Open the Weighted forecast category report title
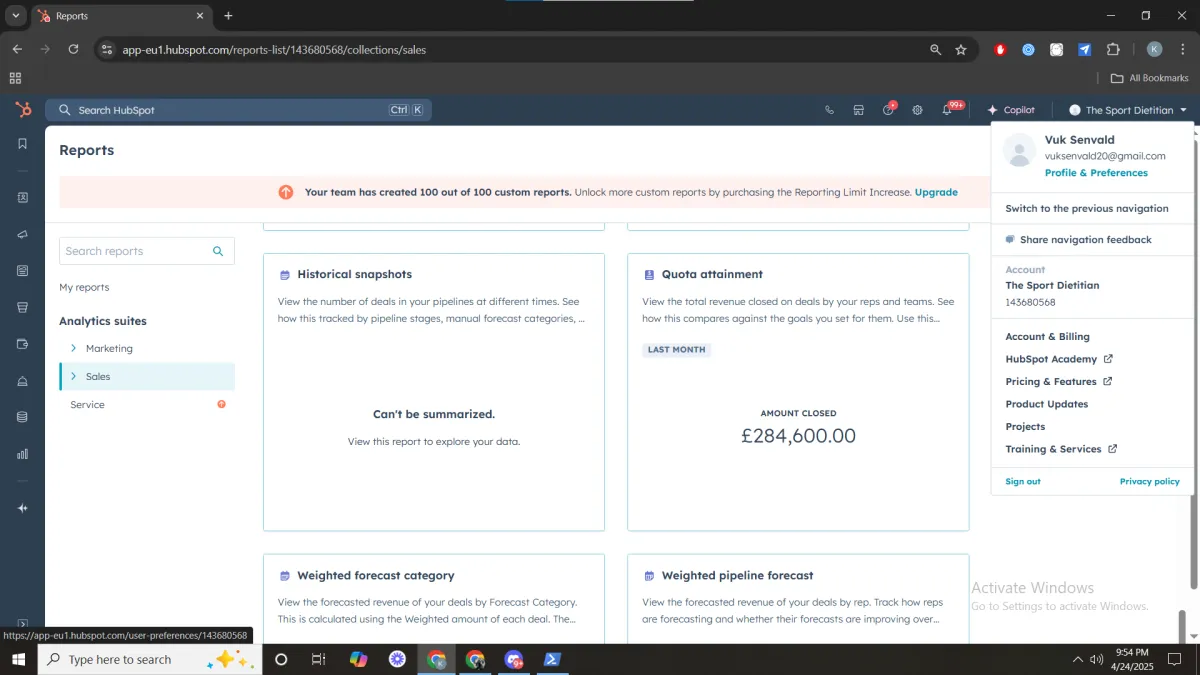The width and height of the screenshot is (1200, 675). point(376,576)
